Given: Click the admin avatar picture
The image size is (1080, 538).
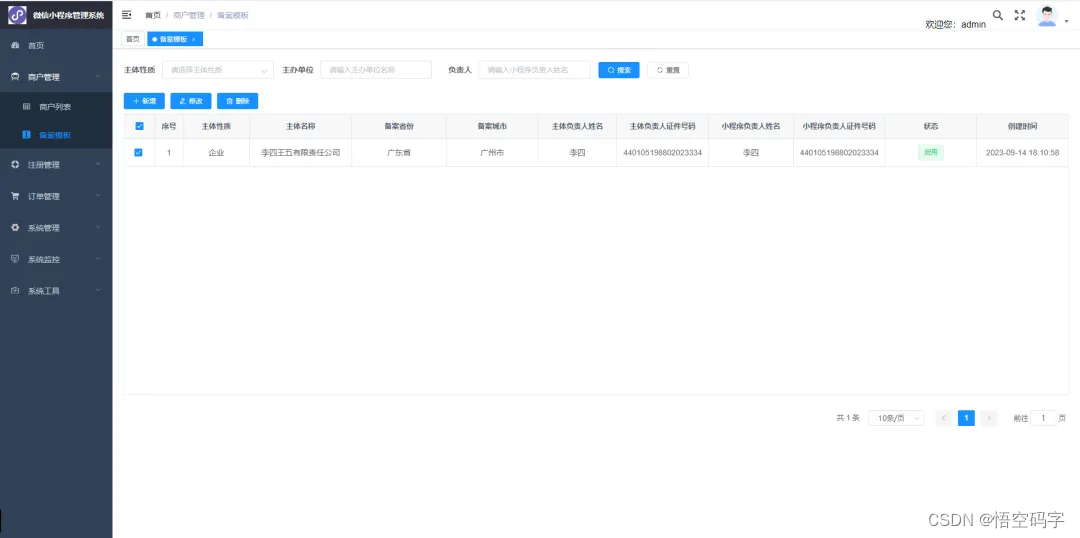Looking at the screenshot, I should (x=1047, y=16).
